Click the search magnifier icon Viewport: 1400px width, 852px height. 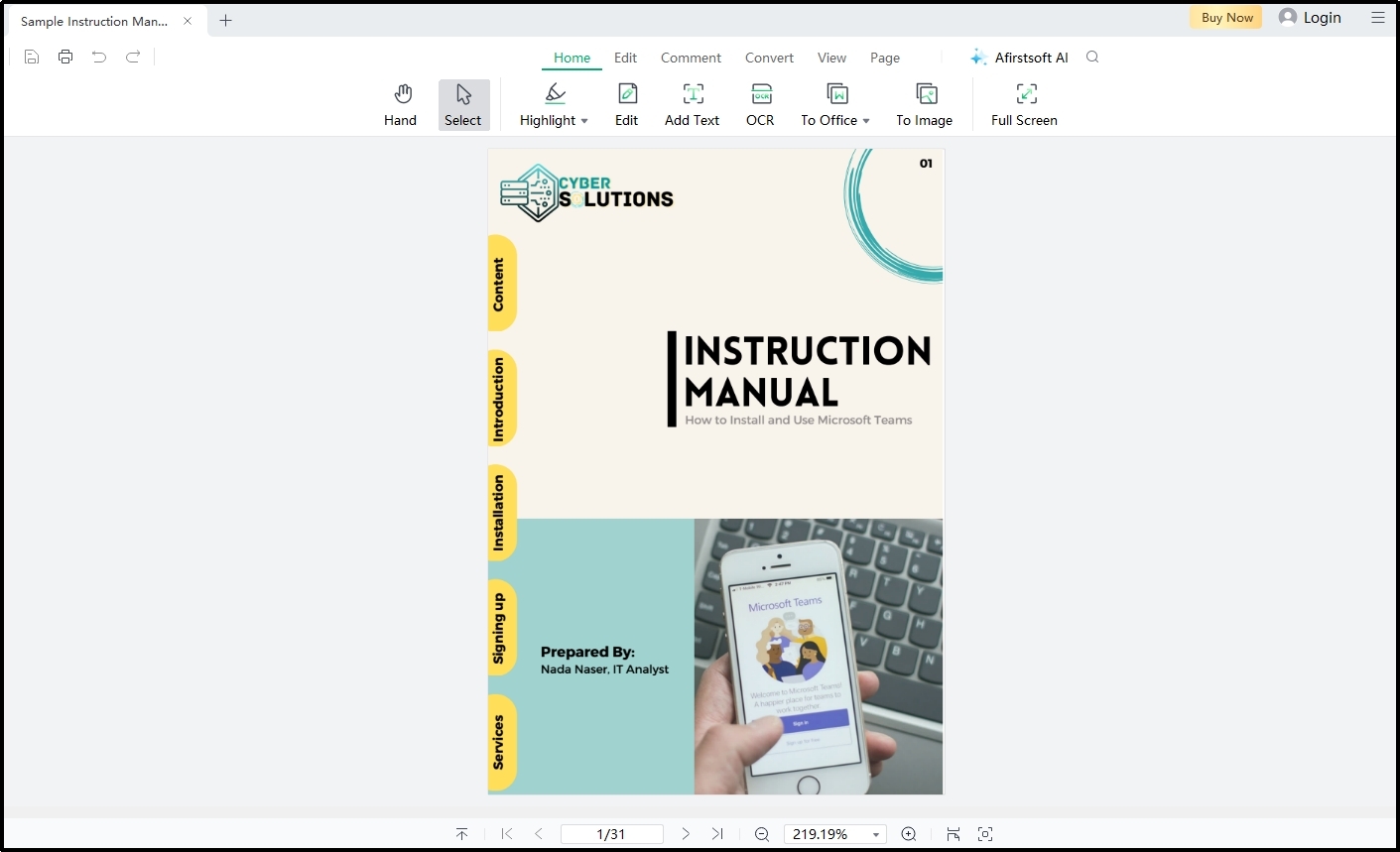pos(1092,57)
